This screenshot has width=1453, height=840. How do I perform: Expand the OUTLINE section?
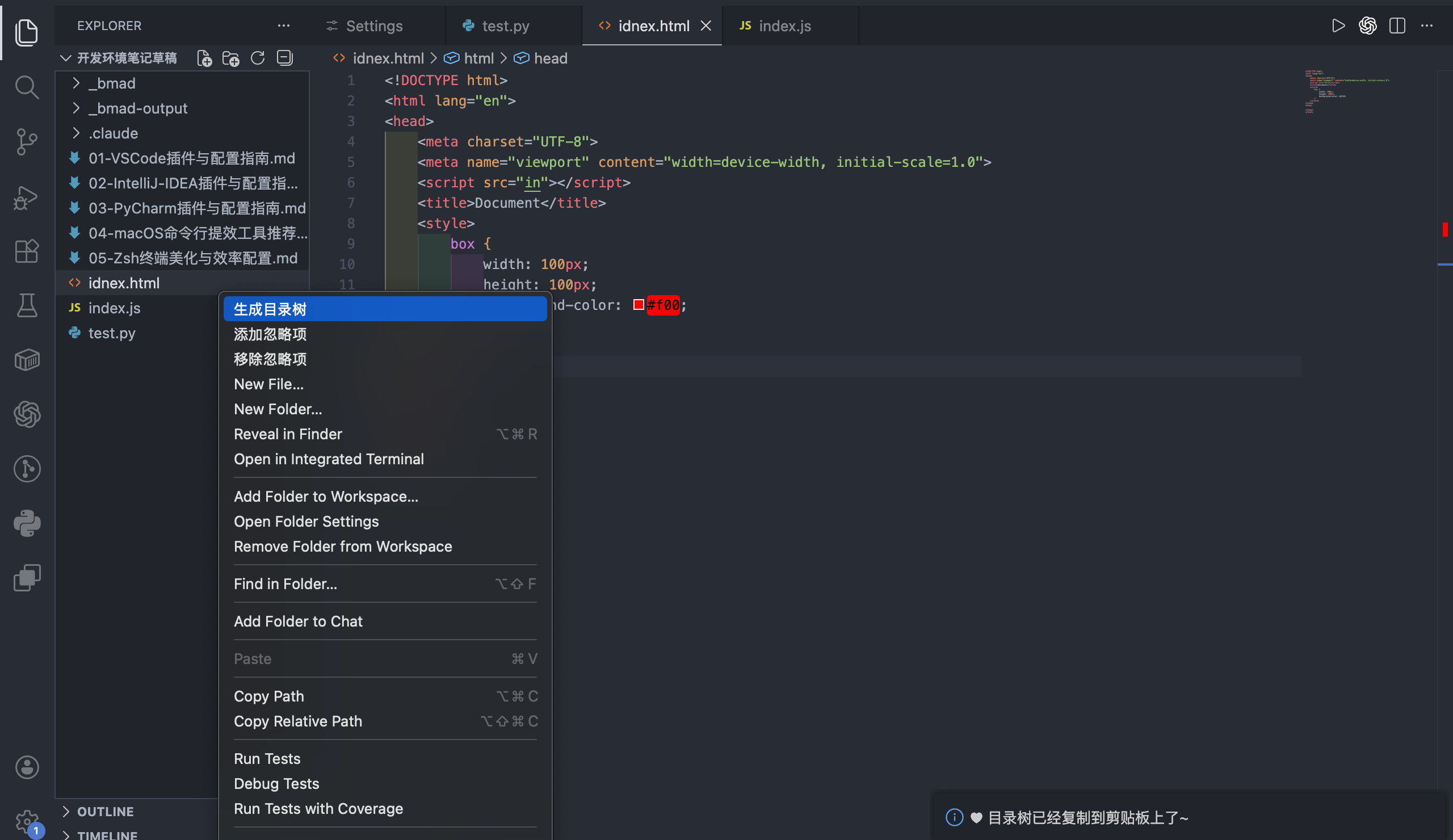tap(105, 811)
